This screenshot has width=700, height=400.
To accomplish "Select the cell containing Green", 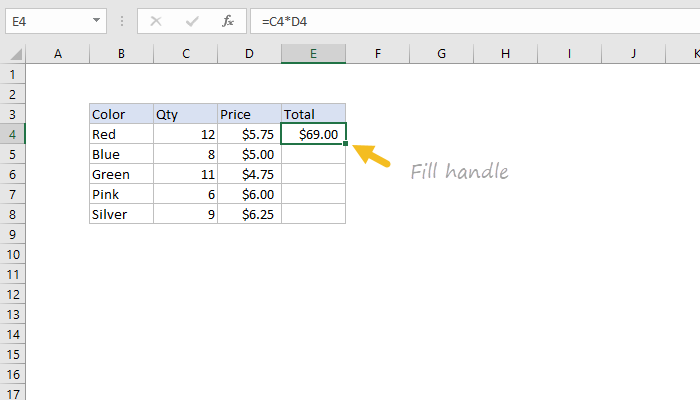I will click(x=121, y=174).
